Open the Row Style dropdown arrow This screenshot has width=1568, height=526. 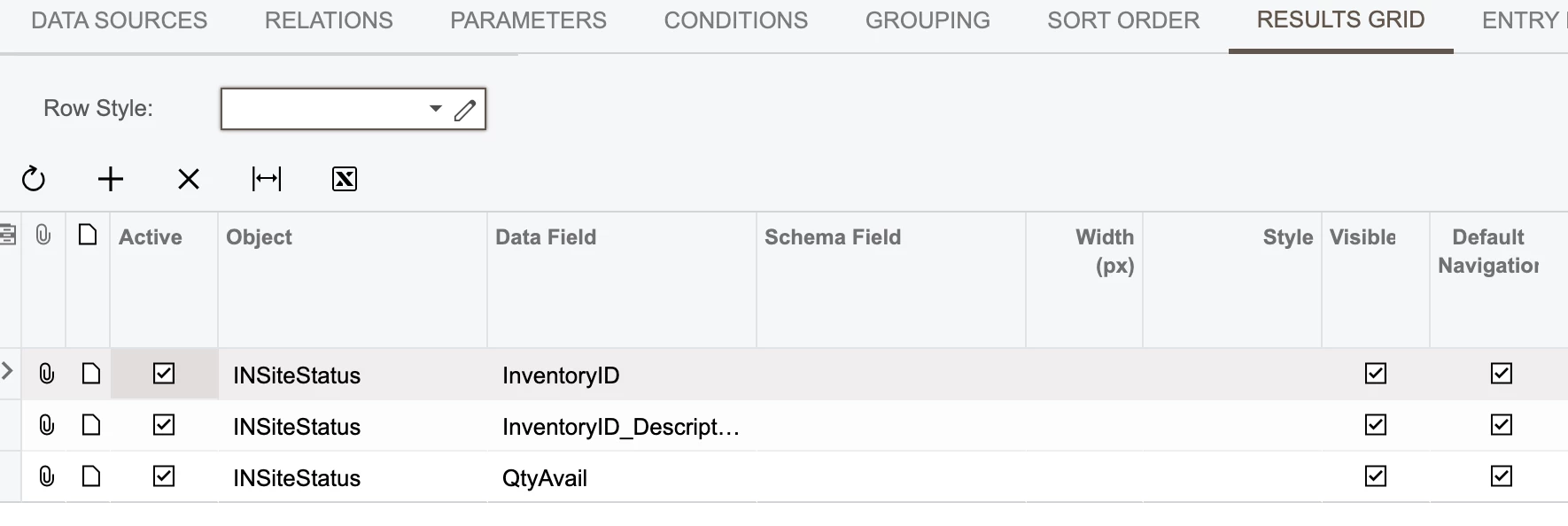(x=435, y=109)
